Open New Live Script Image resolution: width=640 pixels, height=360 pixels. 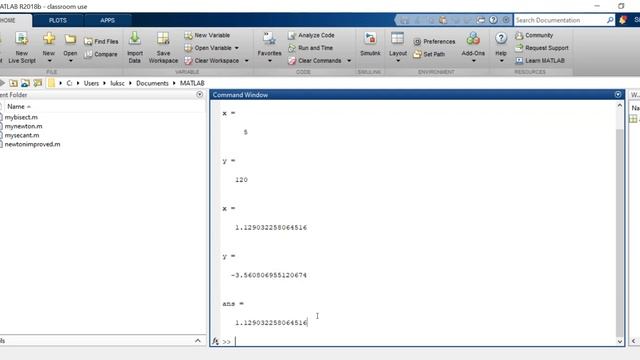[x=22, y=47]
